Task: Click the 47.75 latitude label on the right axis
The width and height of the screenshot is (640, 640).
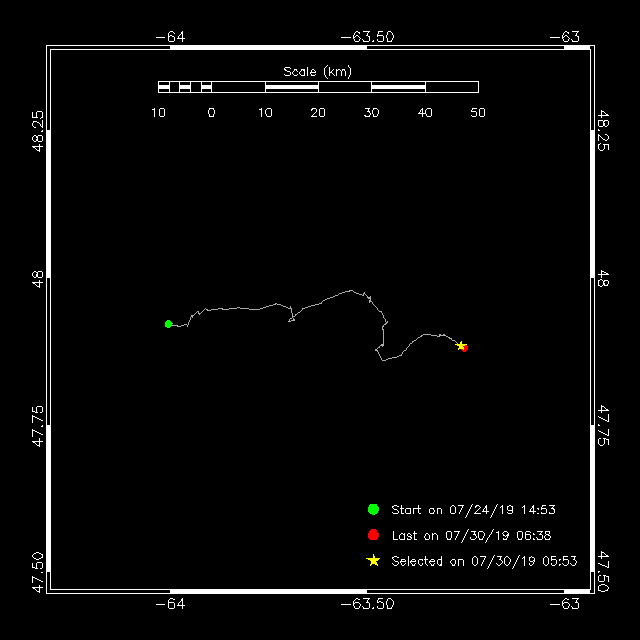Action: (603, 426)
